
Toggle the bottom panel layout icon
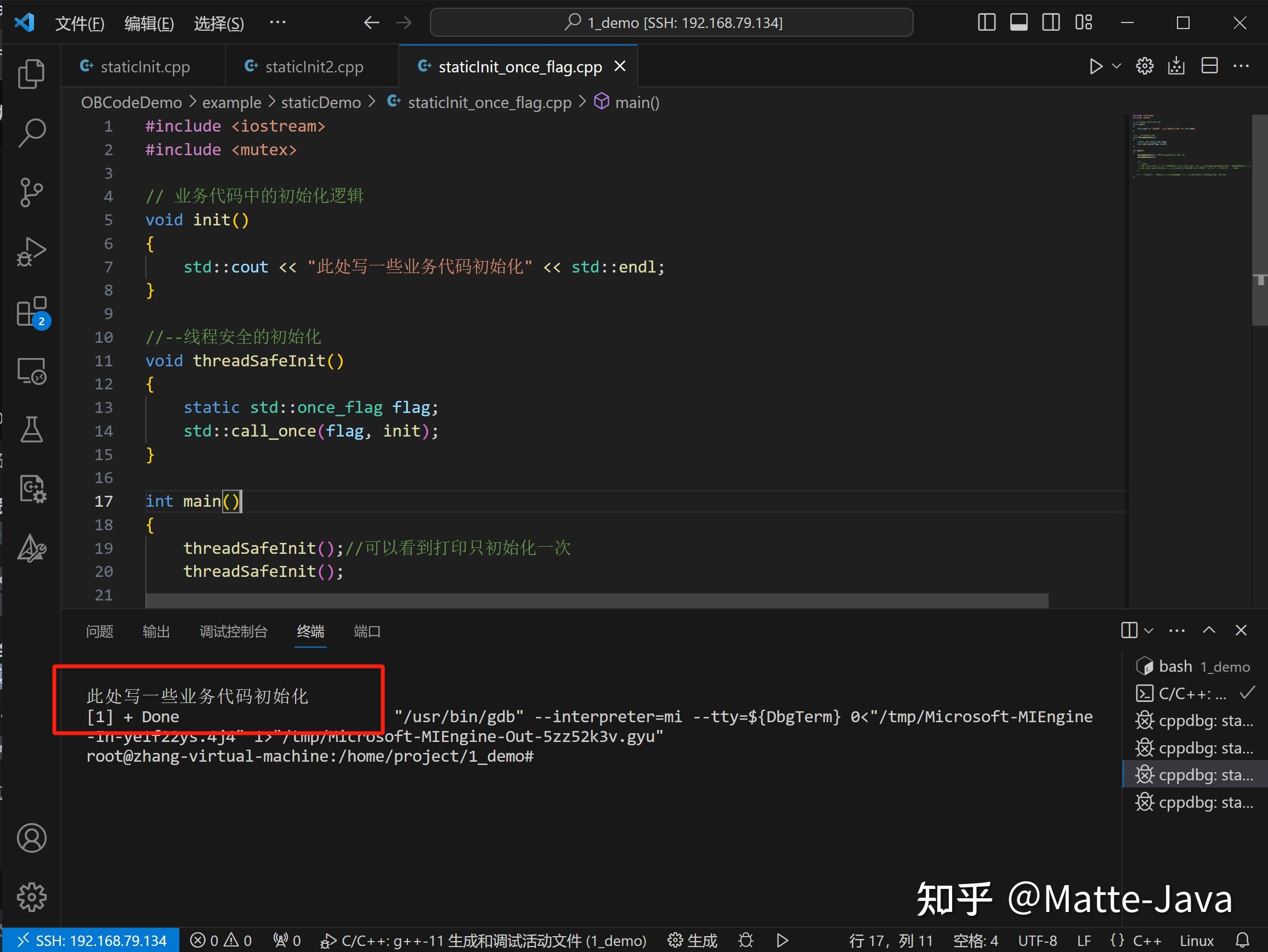coord(1018,22)
